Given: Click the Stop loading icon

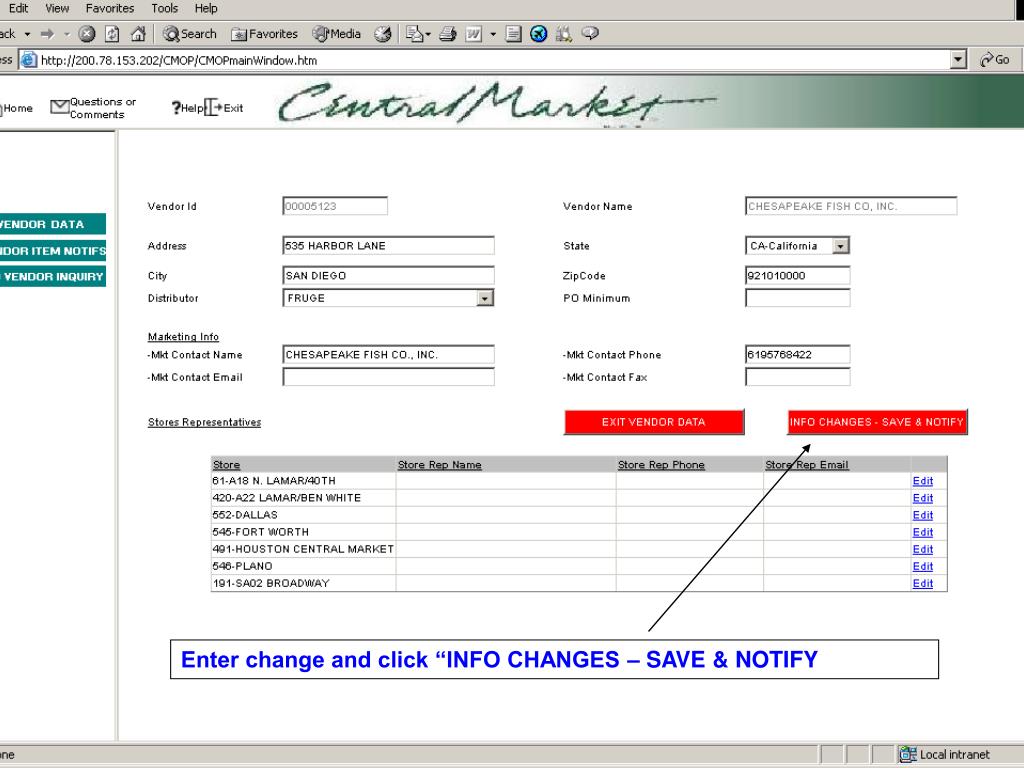Looking at the screenshot, I should (87, 34).
